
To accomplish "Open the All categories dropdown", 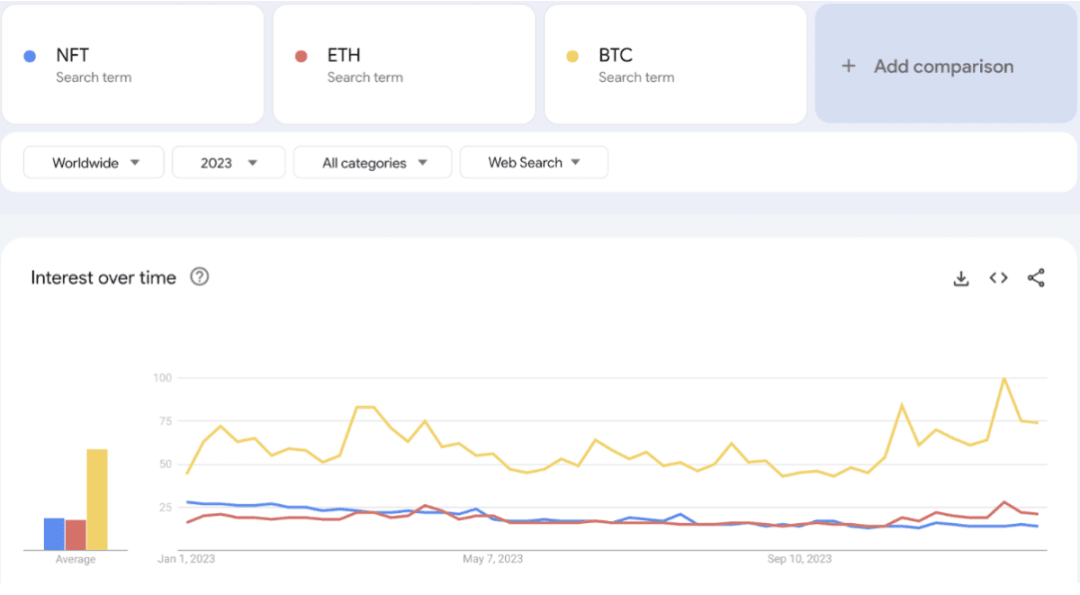I will coord(373,162).
